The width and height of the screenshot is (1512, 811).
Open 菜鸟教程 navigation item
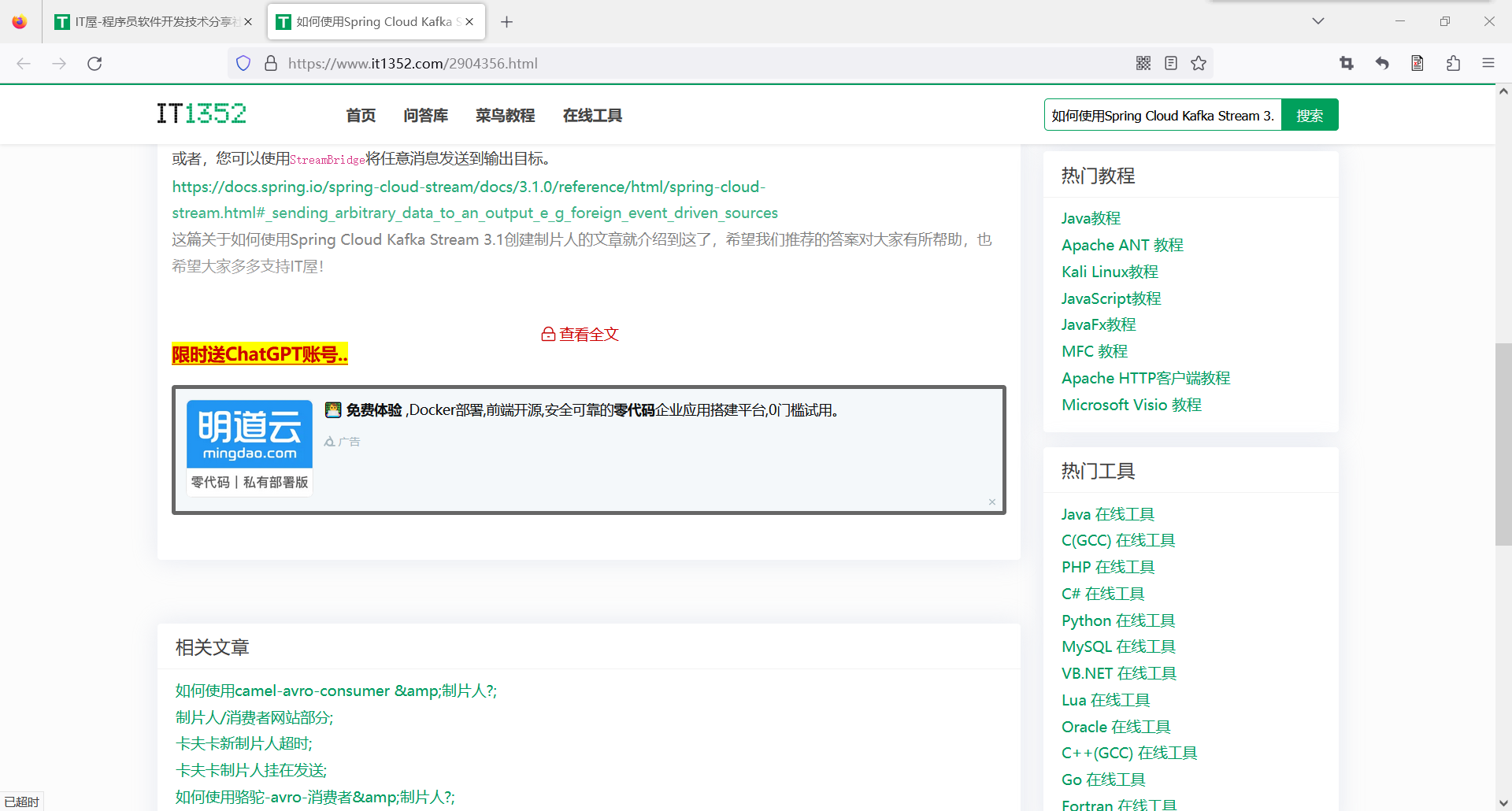pyautogui.click(x=505, y=116)
